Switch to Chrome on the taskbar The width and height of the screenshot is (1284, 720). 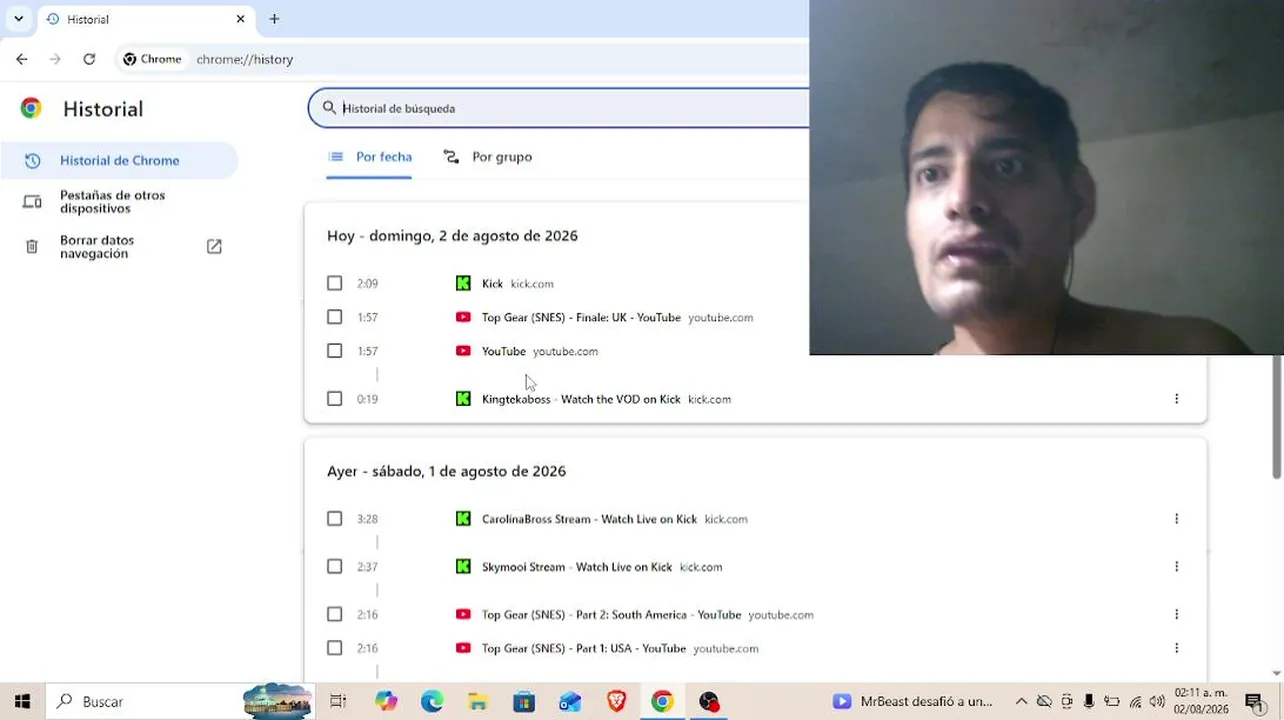(x=662, y=702)
